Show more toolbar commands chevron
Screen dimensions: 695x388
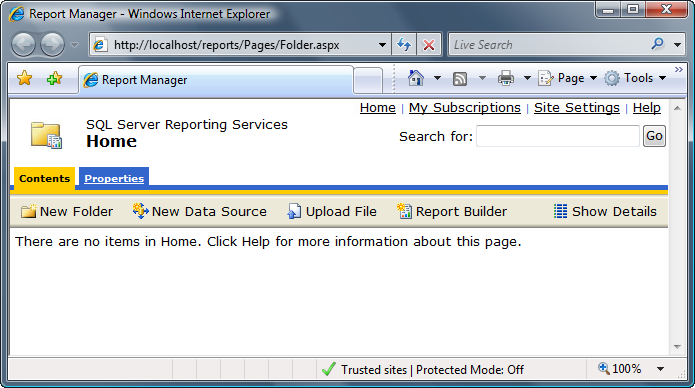coord(679,70)
